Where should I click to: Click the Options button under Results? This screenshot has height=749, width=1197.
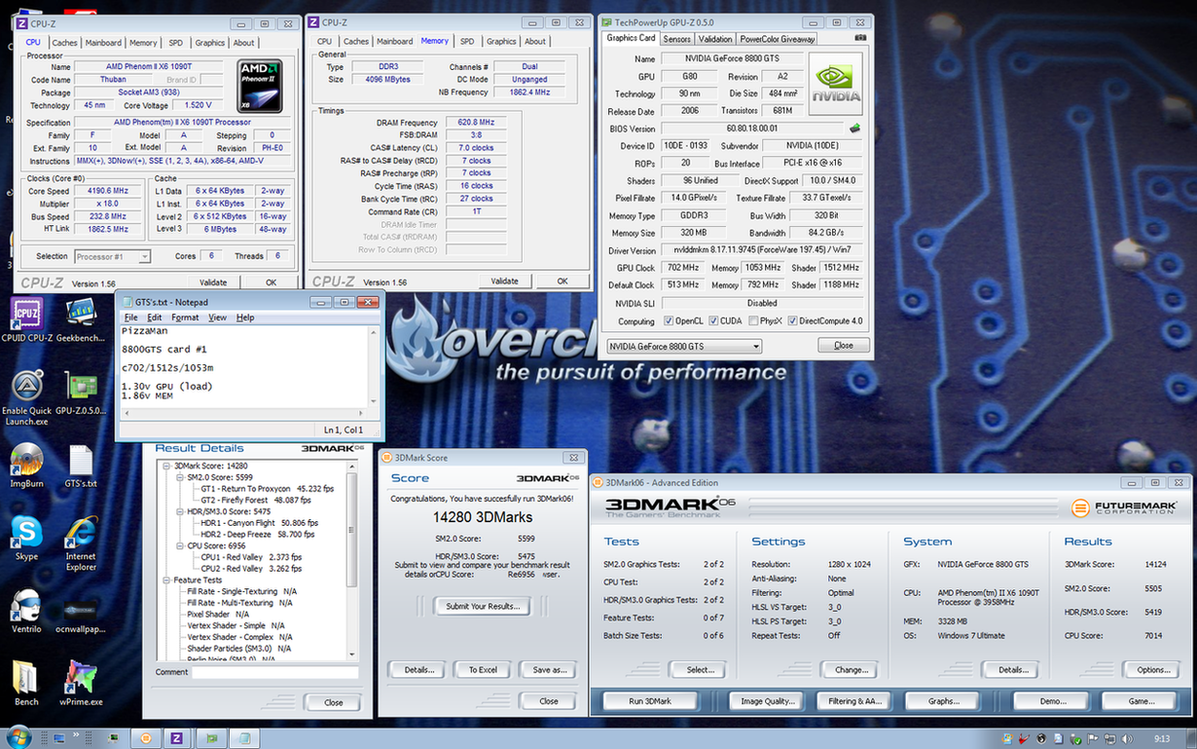[1153, 670]
